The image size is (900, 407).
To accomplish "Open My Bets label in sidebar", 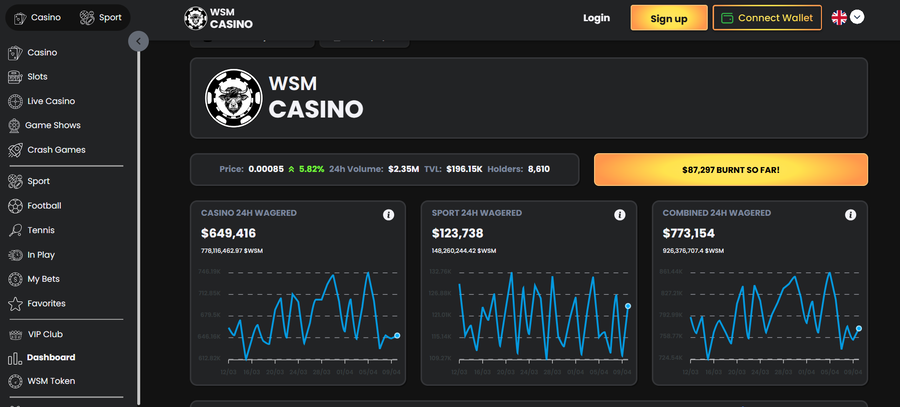I will click(x=44, y=280).
